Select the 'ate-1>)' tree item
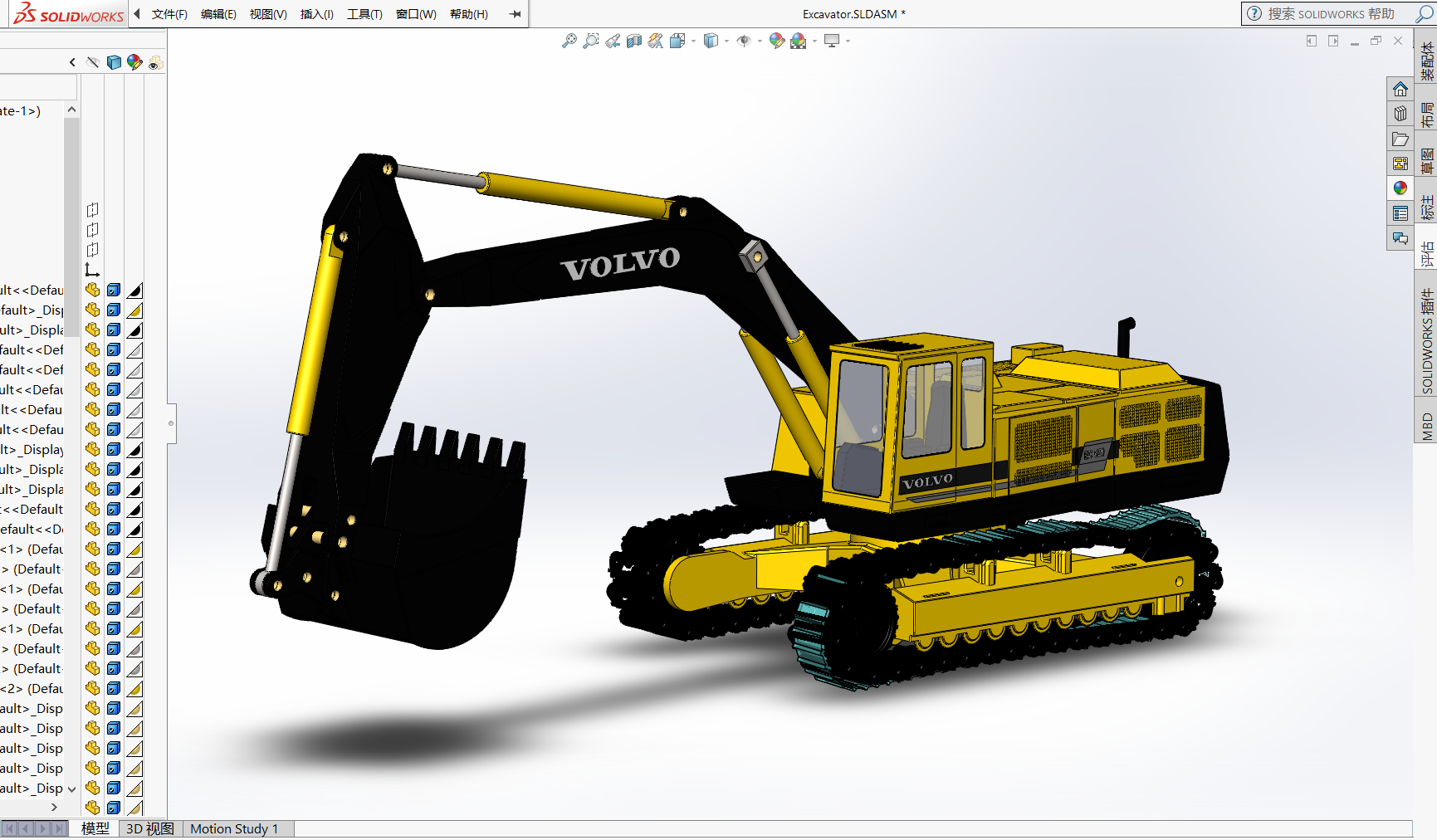Image resolution: width=1437 pixels, height=840 pixels. click(20, 110)
